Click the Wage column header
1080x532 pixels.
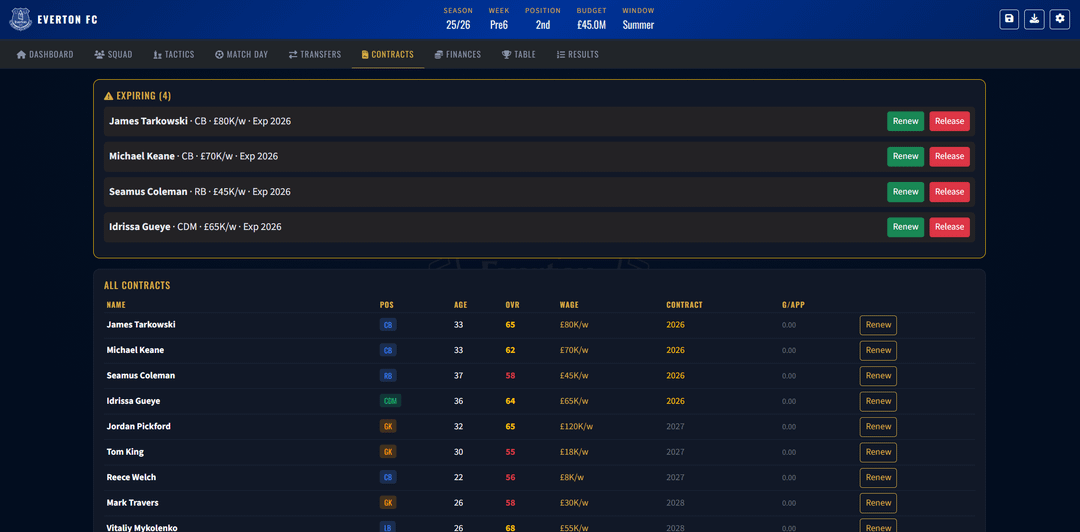pyautogui.click(x=569, y=305)
